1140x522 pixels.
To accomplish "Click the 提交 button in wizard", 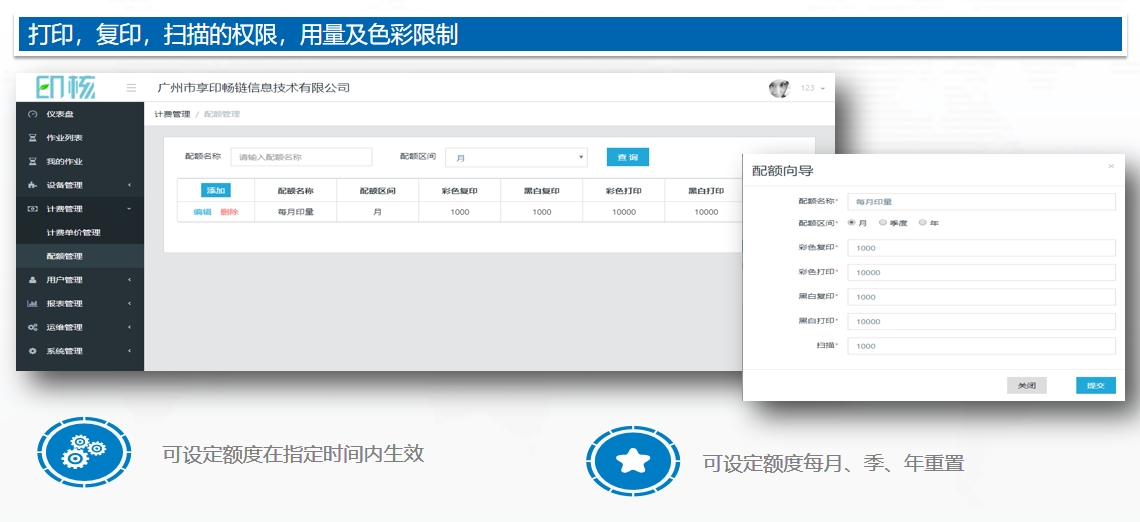I will [x=1095, y=385].
